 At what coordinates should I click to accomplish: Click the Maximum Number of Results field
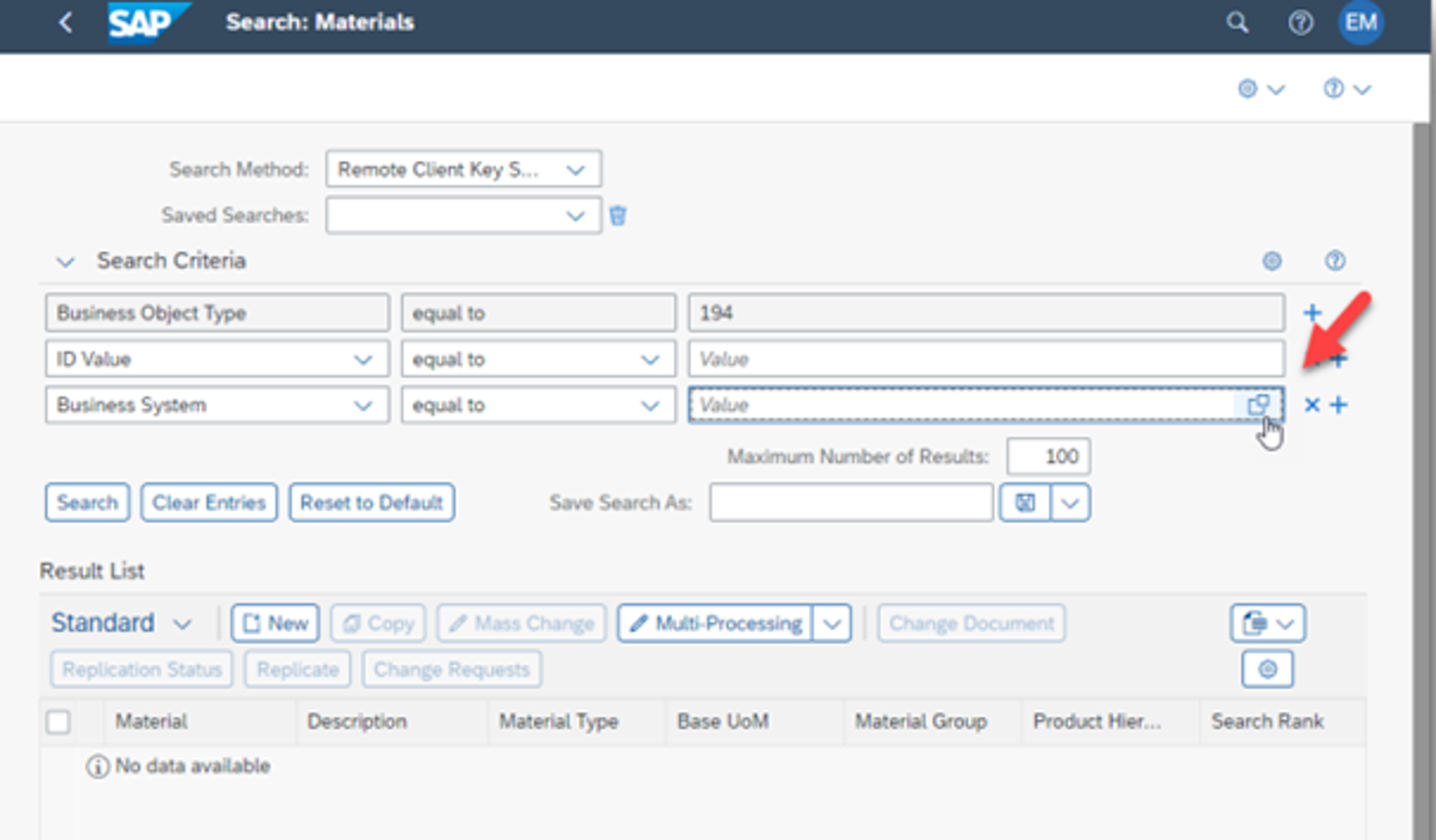[1048, 457]
